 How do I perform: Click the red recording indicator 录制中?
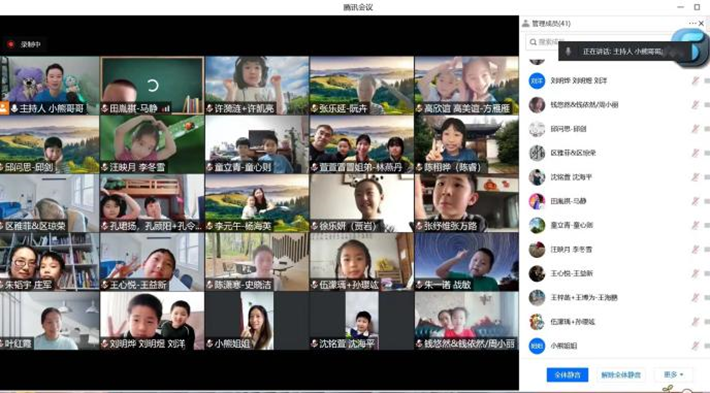point(10,44)
